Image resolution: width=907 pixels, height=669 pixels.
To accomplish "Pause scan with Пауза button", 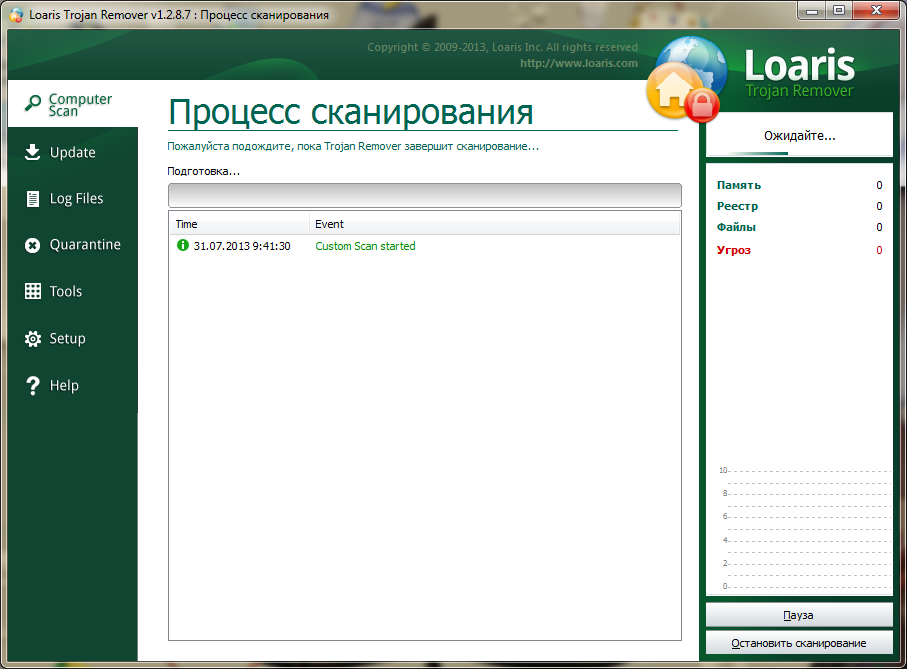I will 799,615.
